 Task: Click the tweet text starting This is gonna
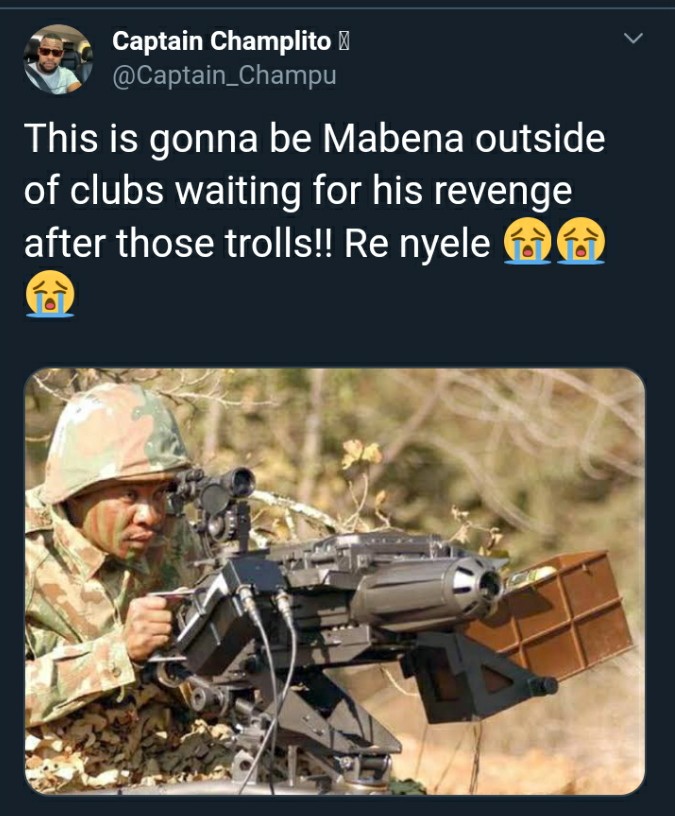click(315, 217)
